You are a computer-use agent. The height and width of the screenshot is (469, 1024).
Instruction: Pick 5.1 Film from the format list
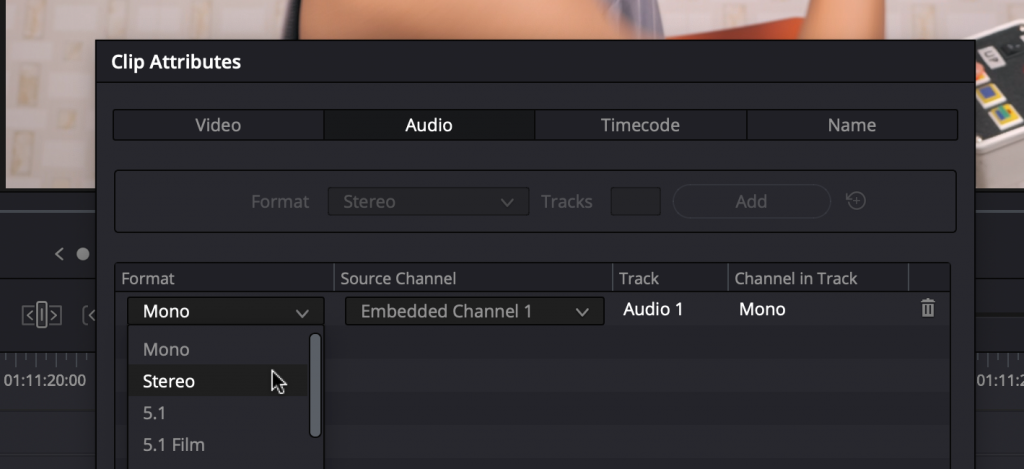coord(174,445)
